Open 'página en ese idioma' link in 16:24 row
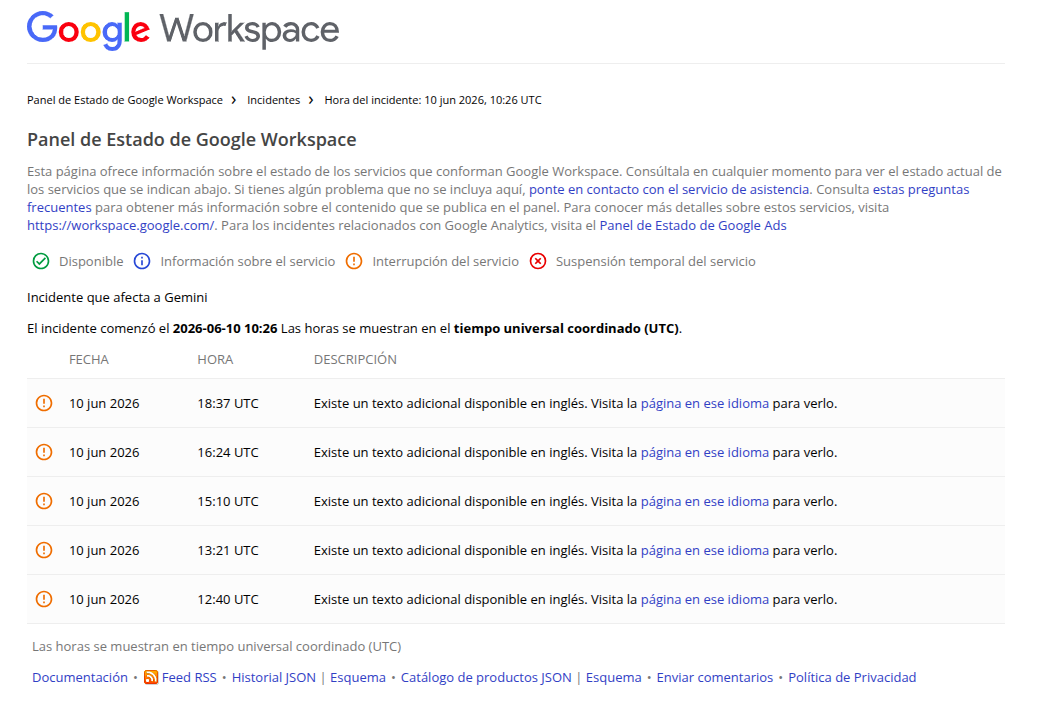1038x708 pixels. (704, 453)
